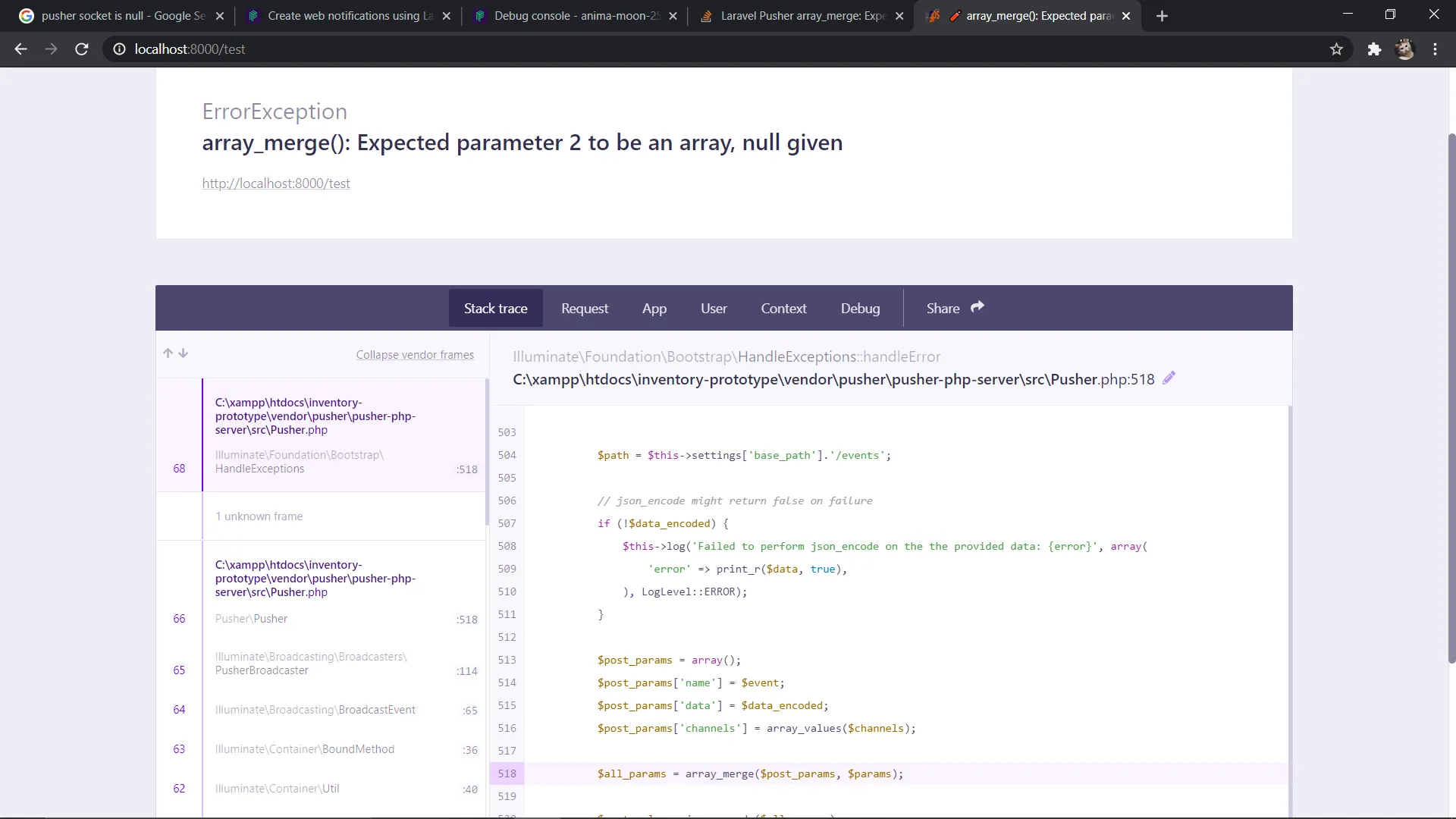Screen dimensions: 1456x819
Task: Switch to the Request tab
Action: point(584,309)
